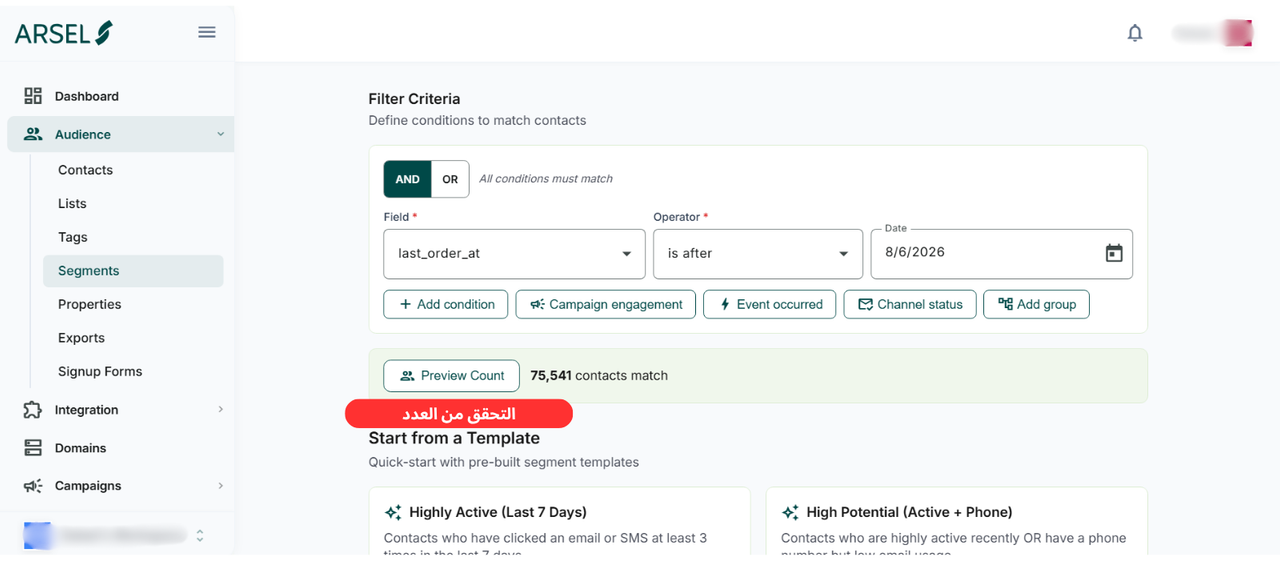Screen dimensions: 1280x561
Task: Collapse sidebar with hamburger menu icon
Action: 207,32
